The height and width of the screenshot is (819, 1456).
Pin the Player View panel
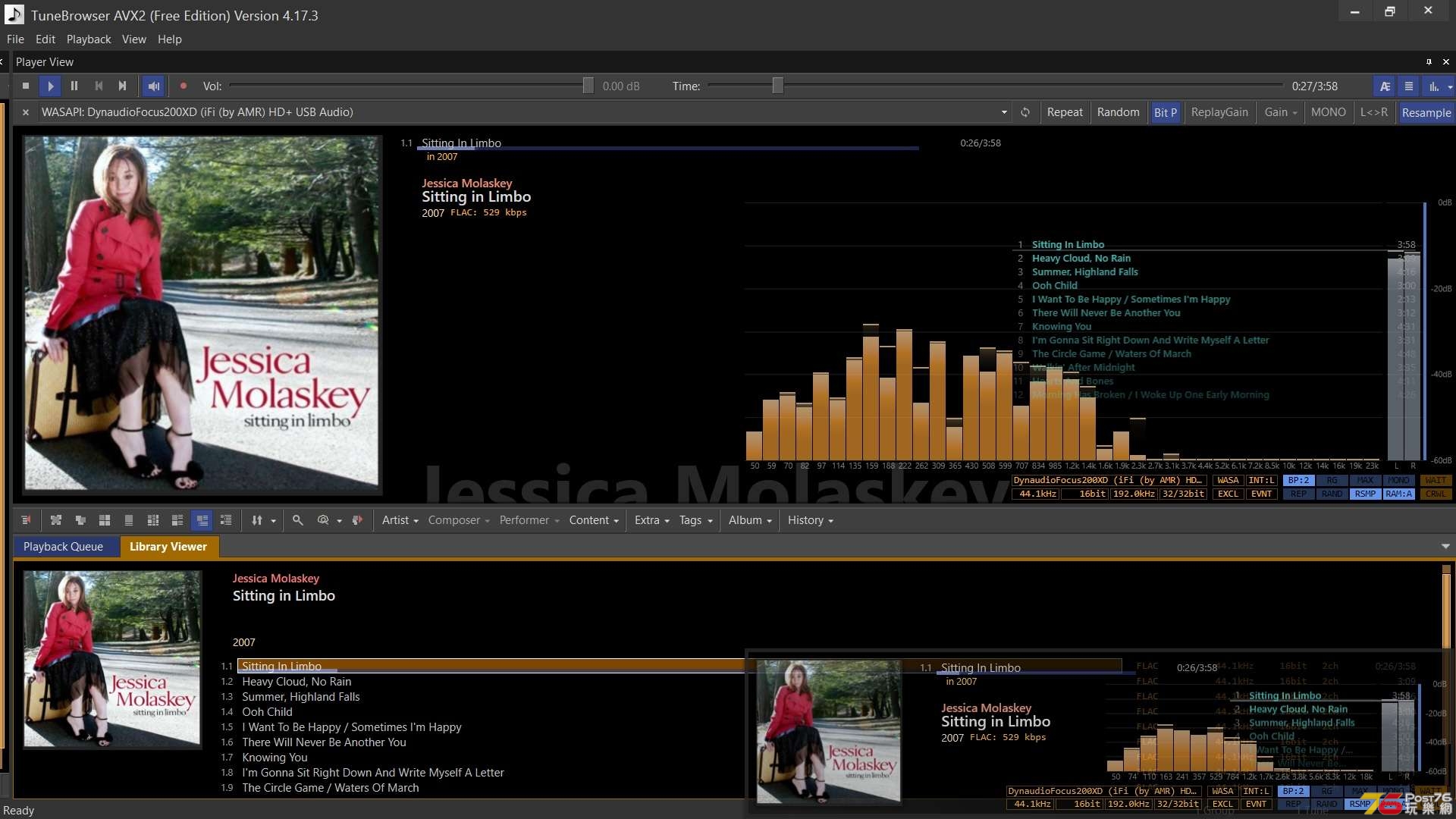pos(1429,62)
